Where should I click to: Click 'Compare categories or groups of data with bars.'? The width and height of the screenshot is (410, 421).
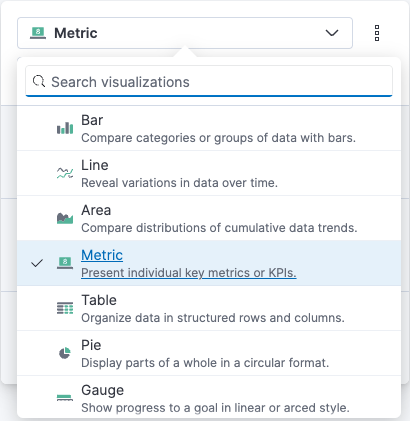click(218, 138)
